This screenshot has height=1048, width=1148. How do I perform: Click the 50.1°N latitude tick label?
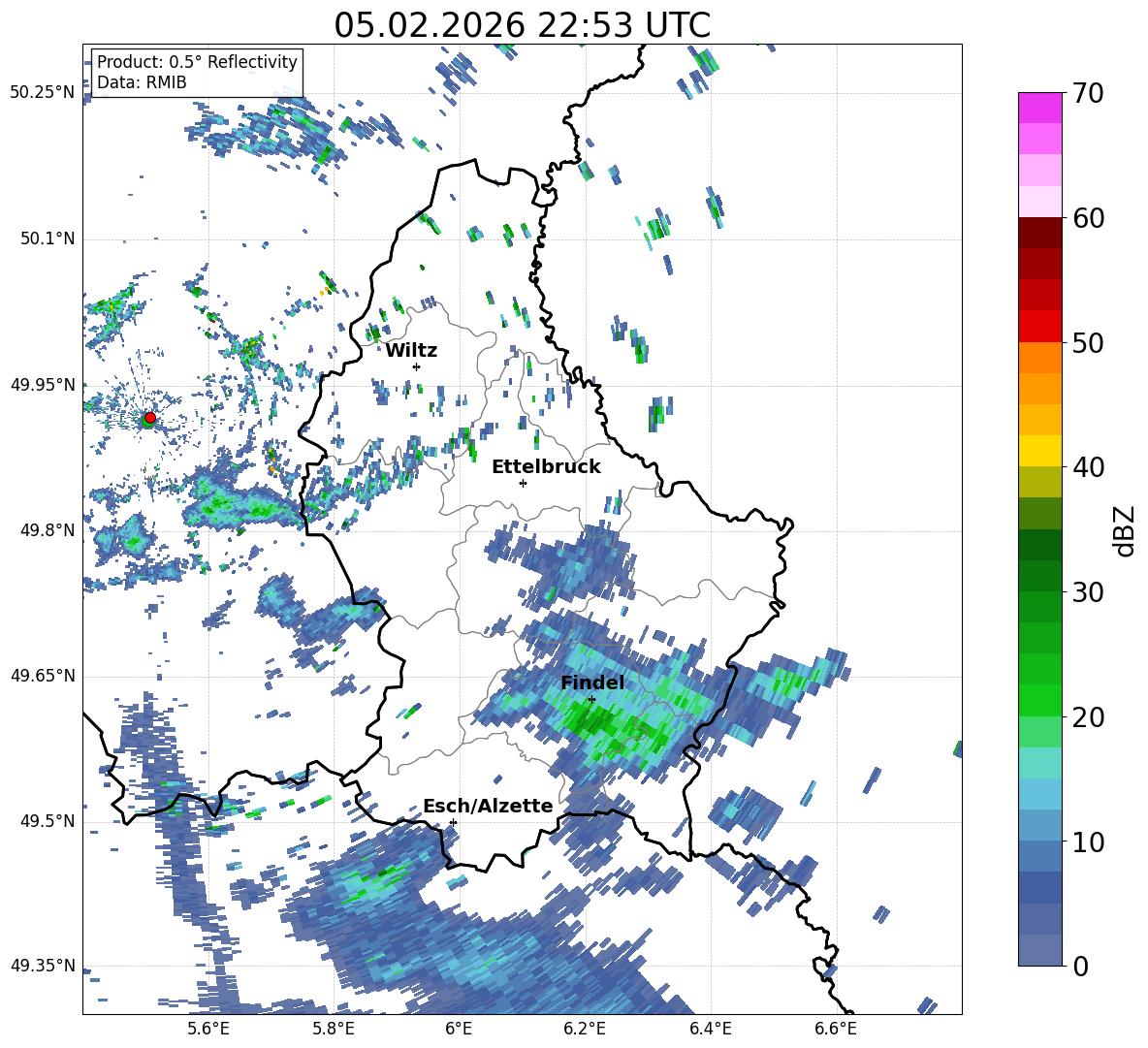point(47,238)
